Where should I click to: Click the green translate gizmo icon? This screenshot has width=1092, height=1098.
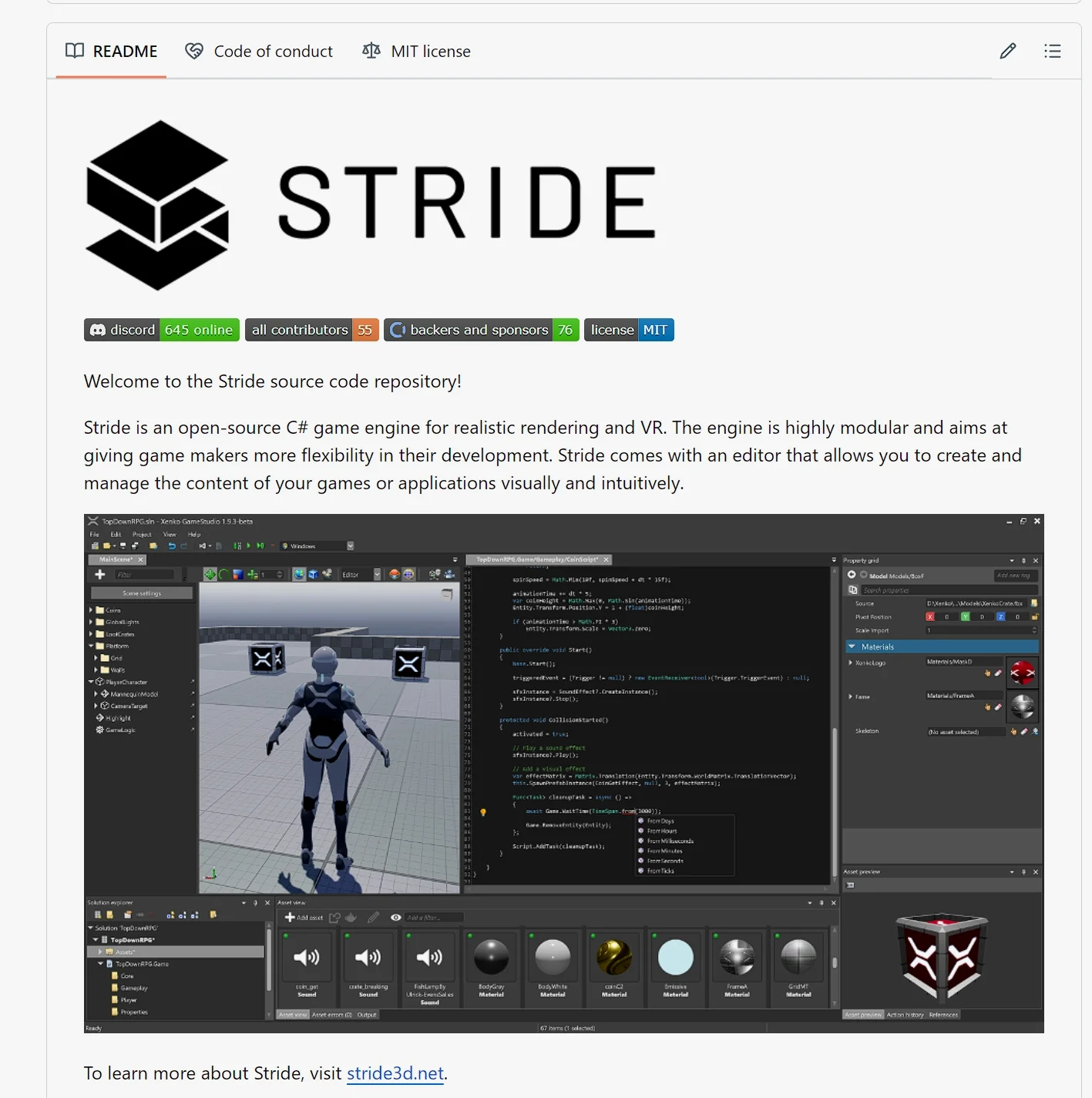click(210, 574)
